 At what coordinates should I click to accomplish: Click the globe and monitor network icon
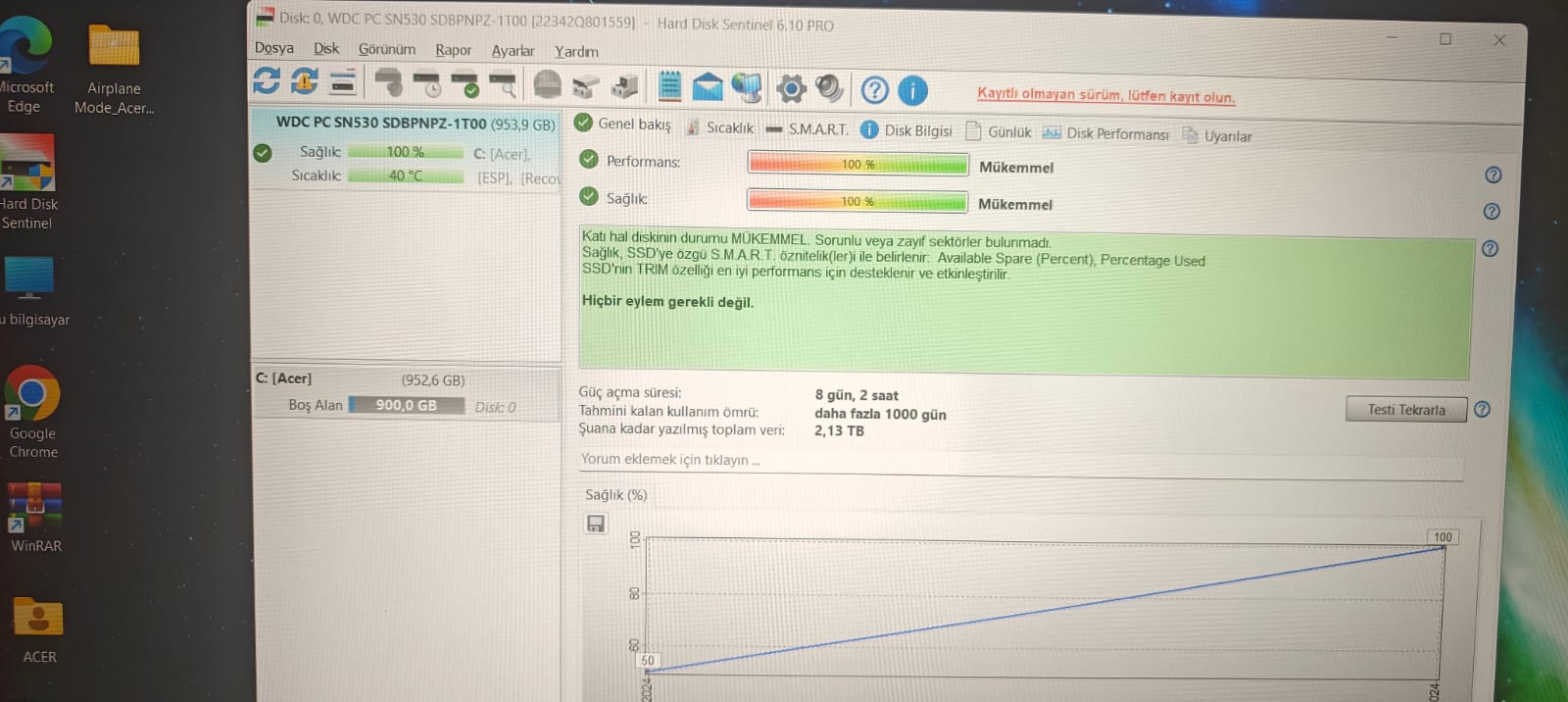click(747, 88)
